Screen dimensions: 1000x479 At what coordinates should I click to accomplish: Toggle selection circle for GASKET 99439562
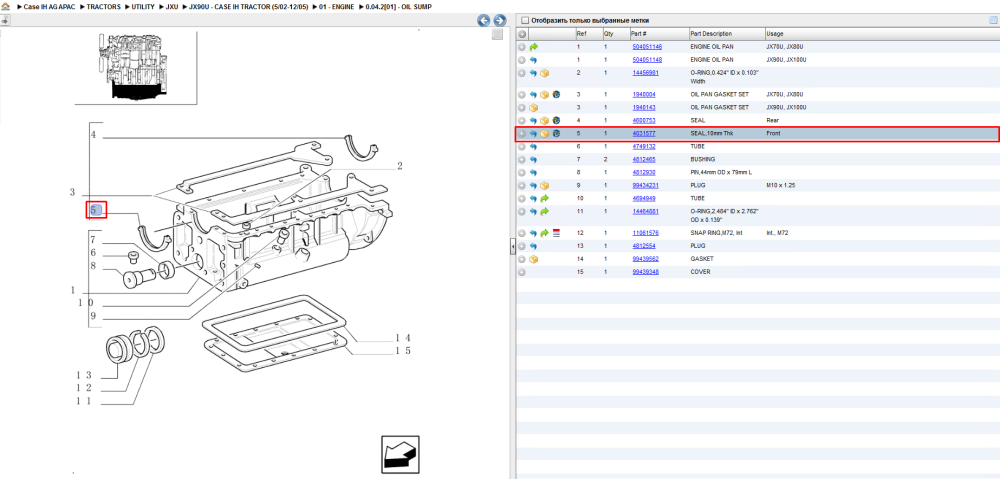[x=522, y=260]
